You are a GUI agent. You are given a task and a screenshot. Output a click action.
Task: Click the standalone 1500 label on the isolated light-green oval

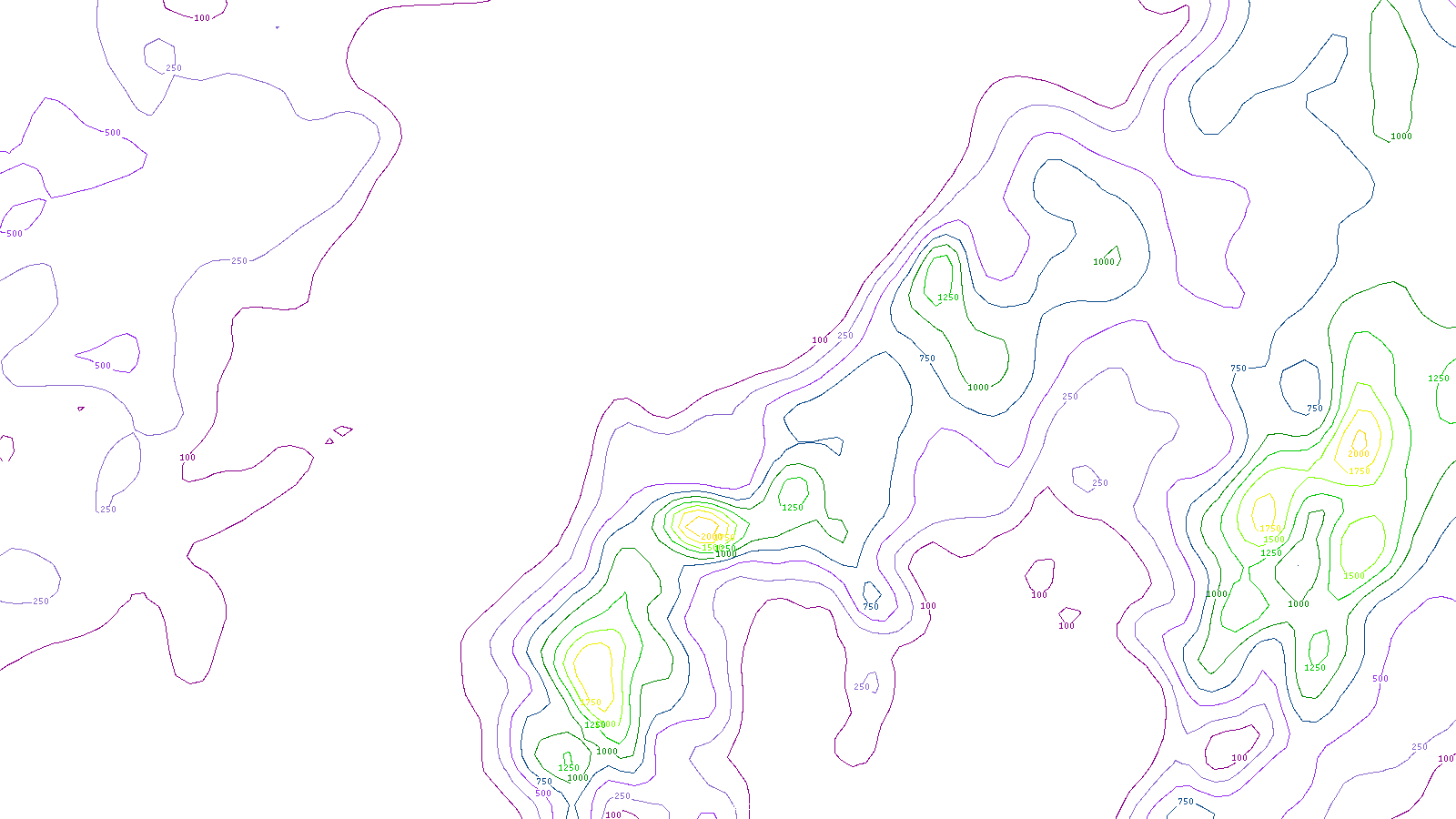[1354, 576]
